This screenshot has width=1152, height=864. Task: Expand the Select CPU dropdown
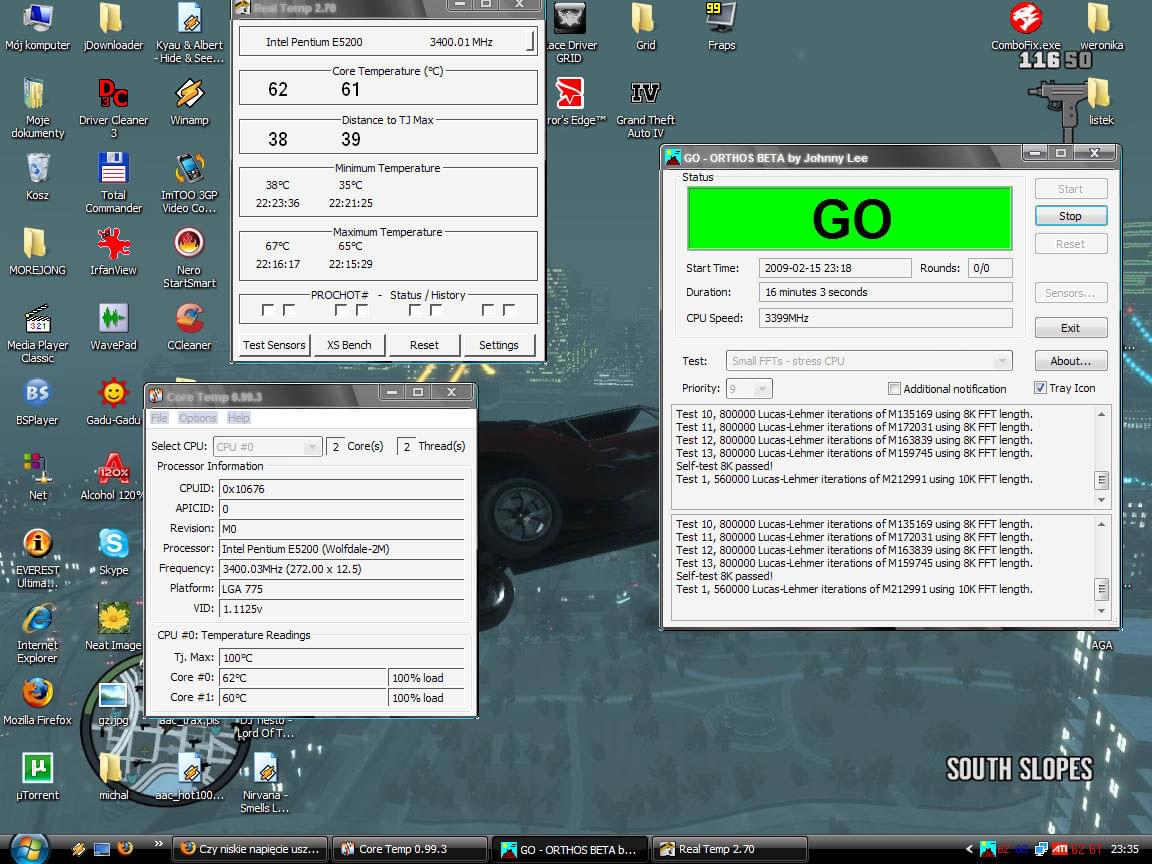pyautogui.click(x=267, y=446)
